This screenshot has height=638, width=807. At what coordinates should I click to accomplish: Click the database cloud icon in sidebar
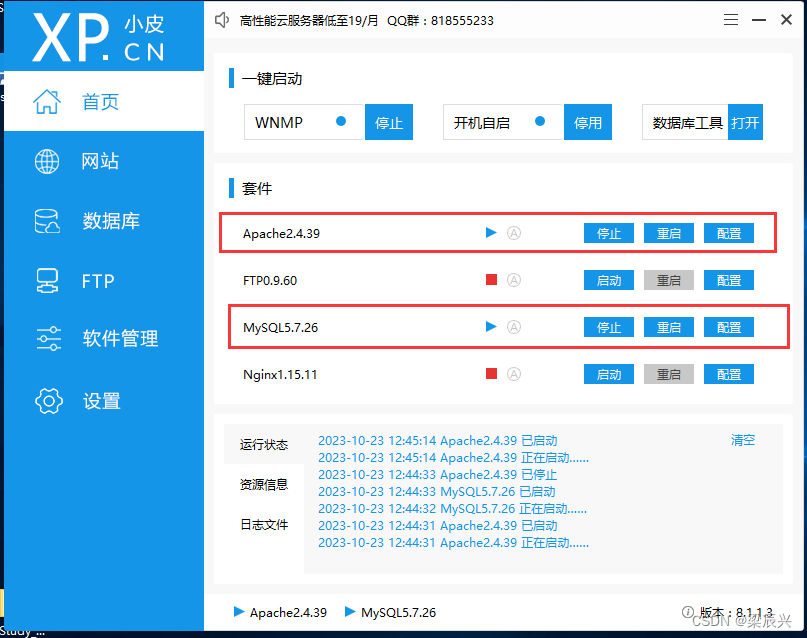click(x=47, y=221)
